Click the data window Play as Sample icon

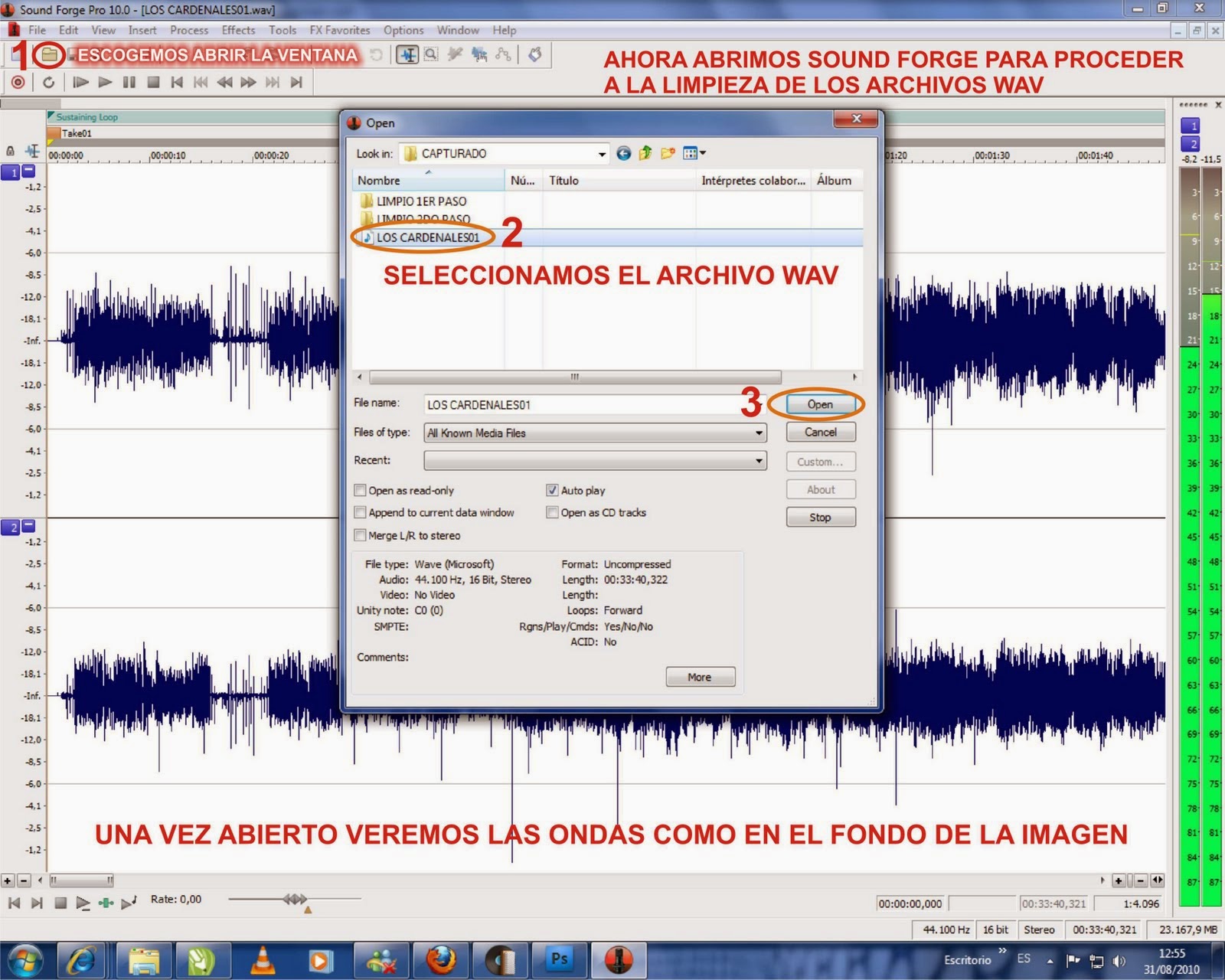tap(129, 903)
